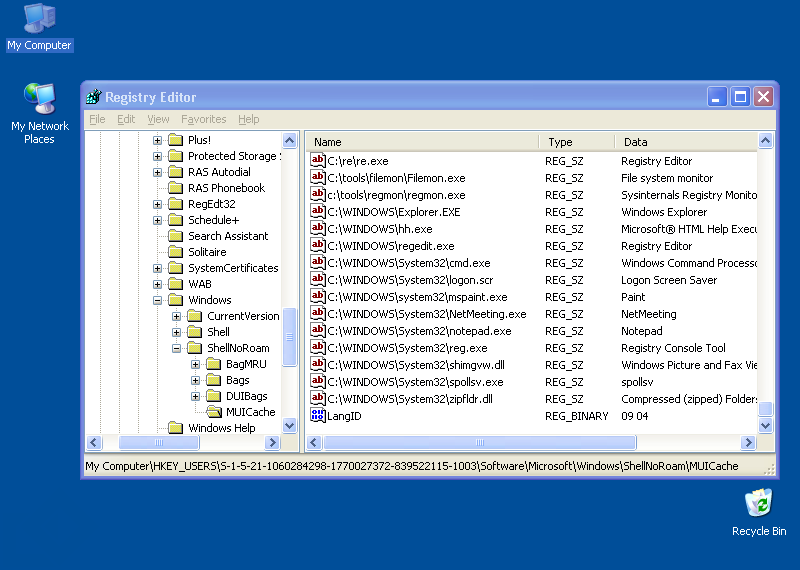
Task: Select the reg.exe value name
Action: coord(407,348)
